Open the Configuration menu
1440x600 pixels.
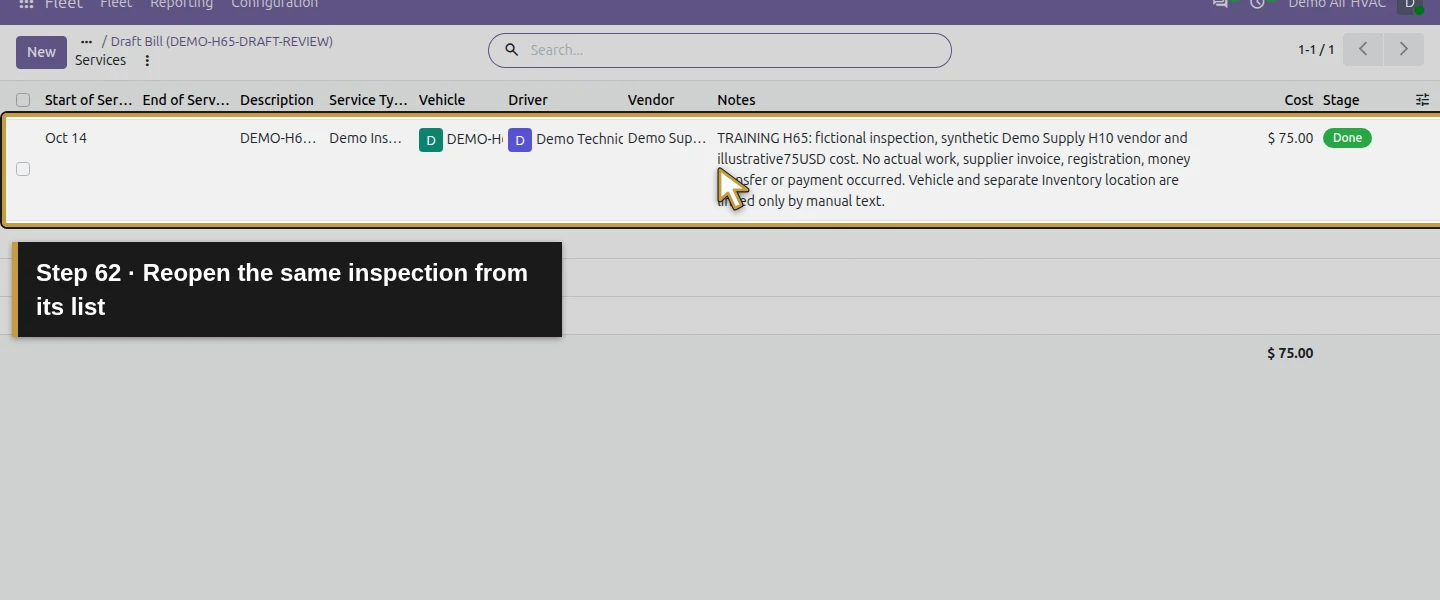click(x=274, y=5)
